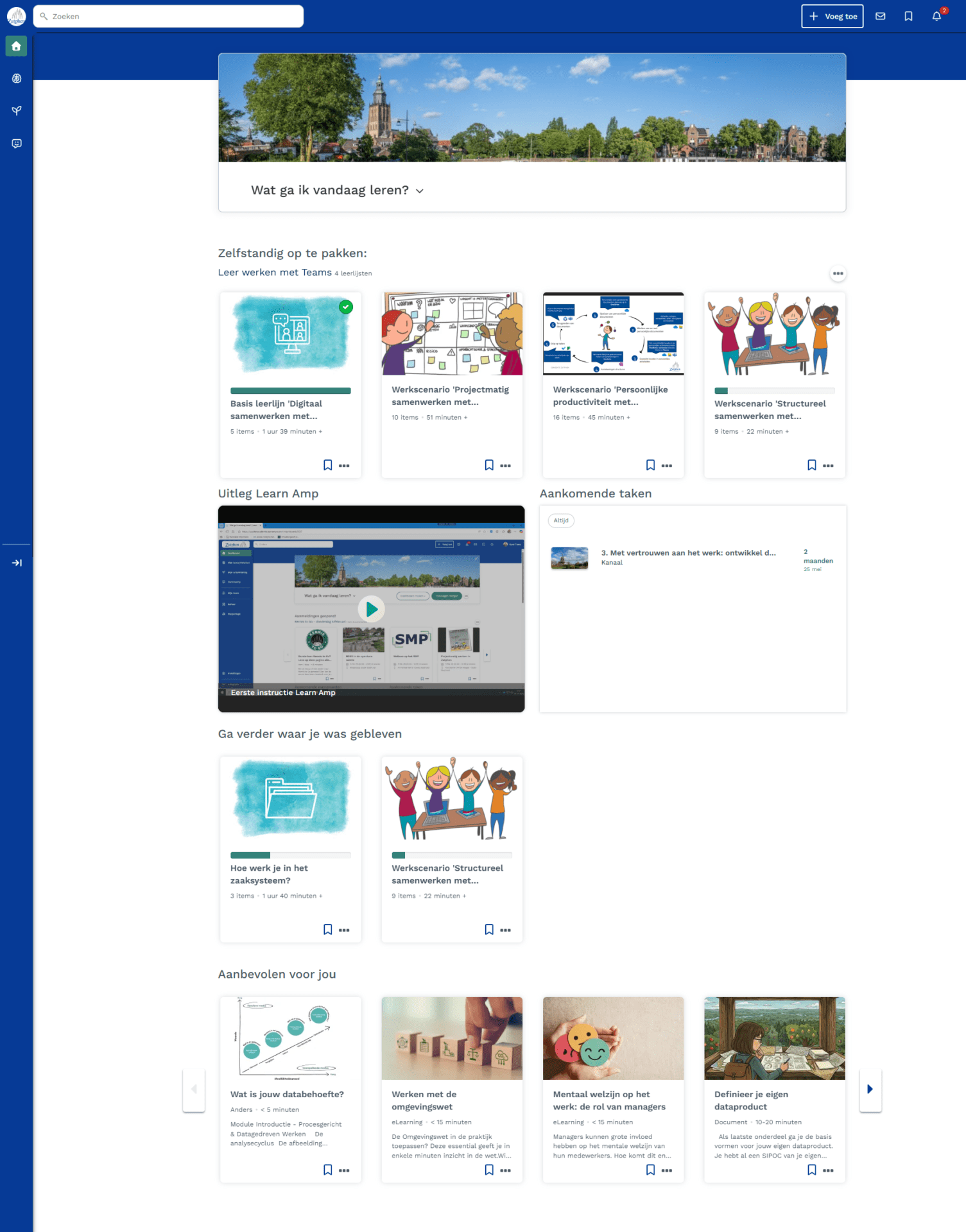Screen dimensions: 966x1232
Task: Open saved bookmarks from the top bar
Action: [x=908, y=17]
